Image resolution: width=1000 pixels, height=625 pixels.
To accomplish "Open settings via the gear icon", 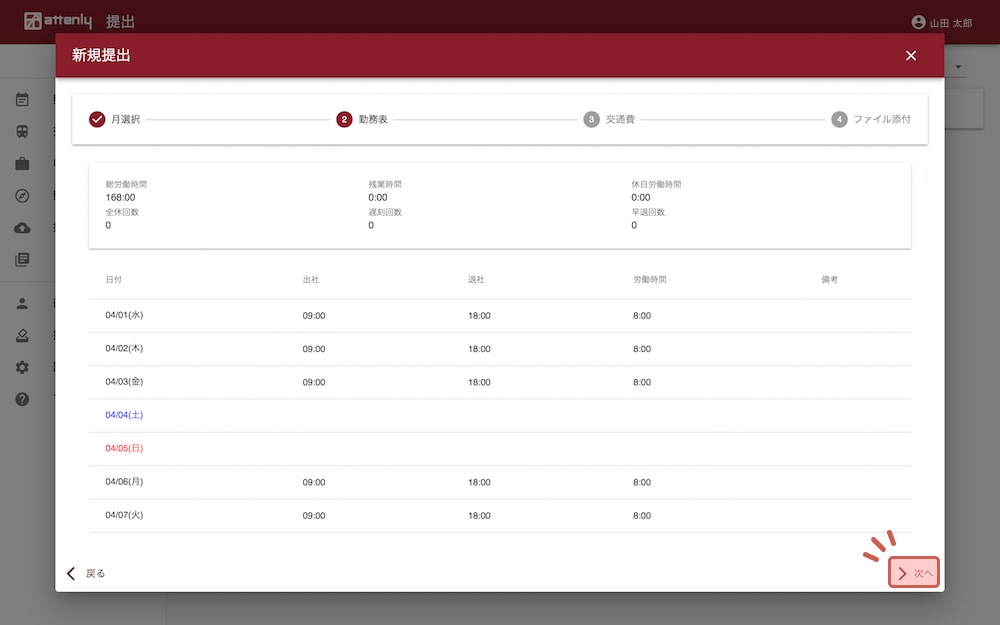I will (x=22, y=368).
